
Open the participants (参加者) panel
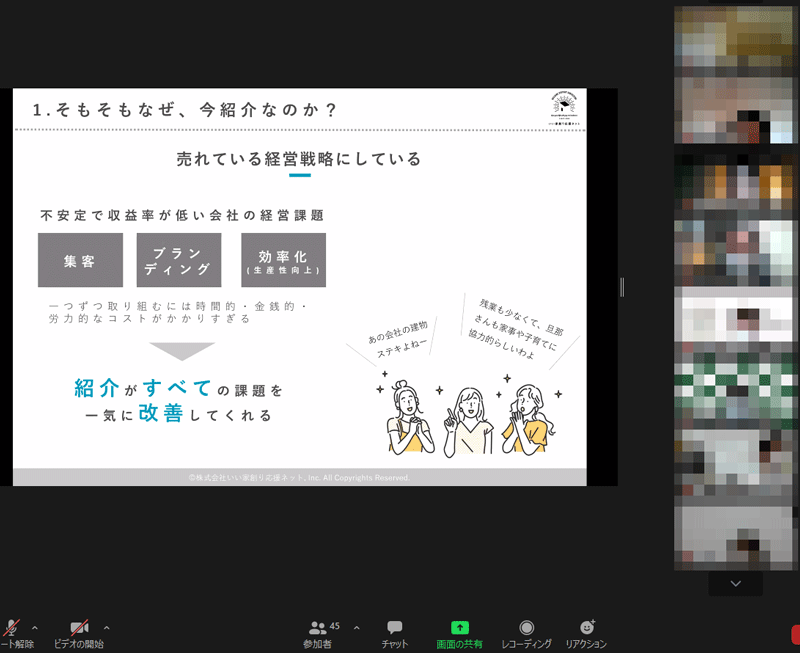(x=319, y=633)
